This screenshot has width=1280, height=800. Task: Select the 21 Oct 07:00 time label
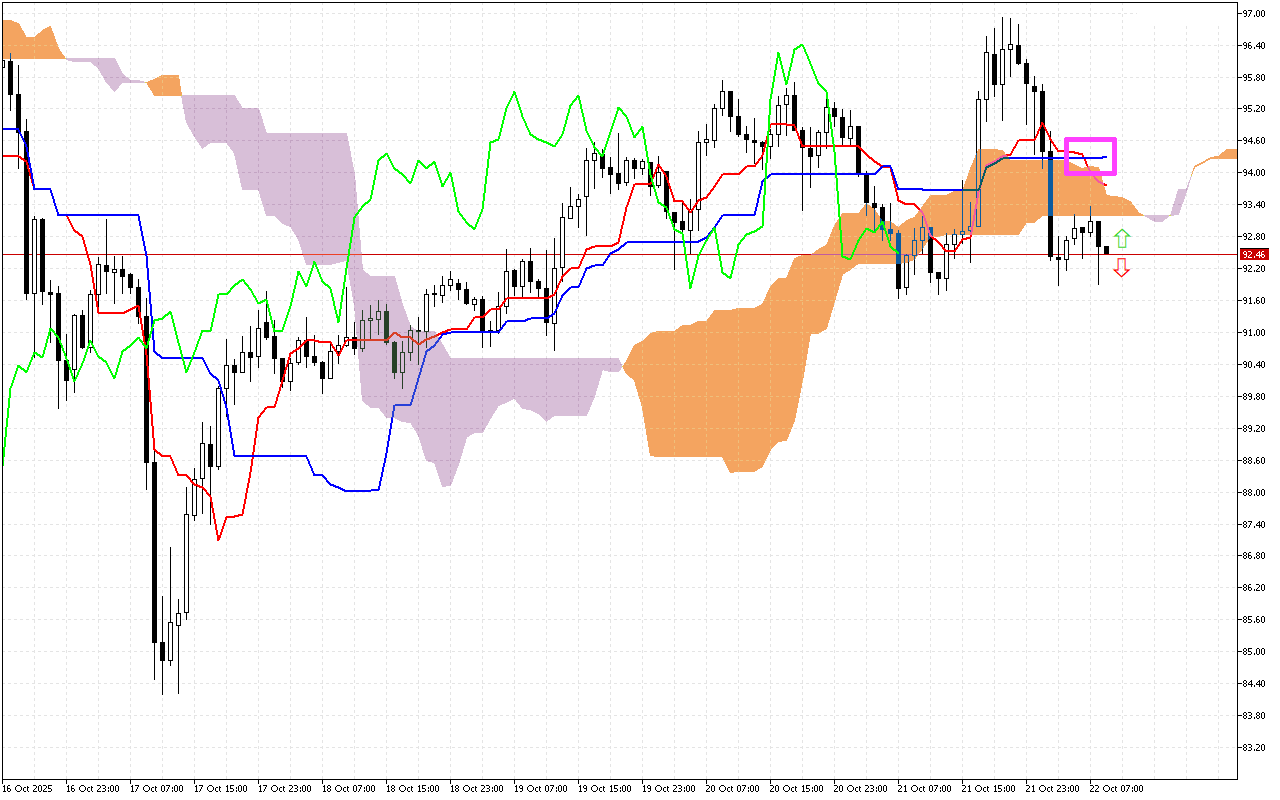click(922, 788)
